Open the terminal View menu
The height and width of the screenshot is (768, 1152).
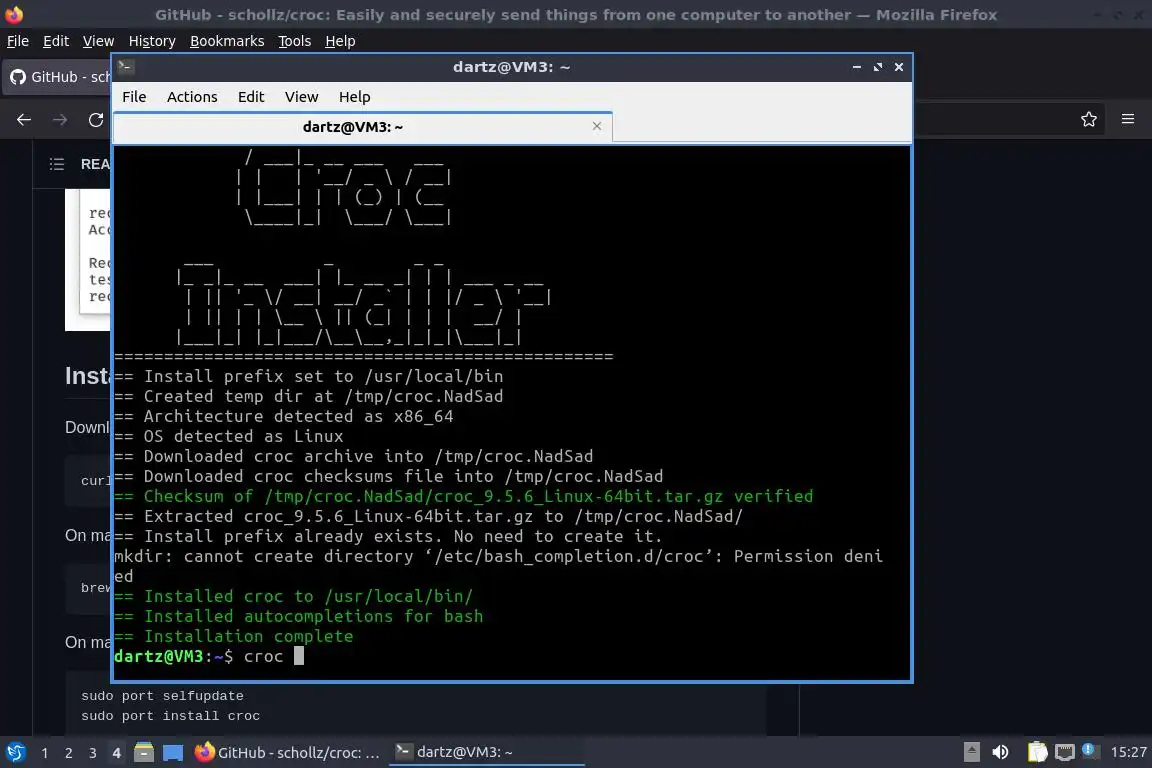[x=301, y=97]
